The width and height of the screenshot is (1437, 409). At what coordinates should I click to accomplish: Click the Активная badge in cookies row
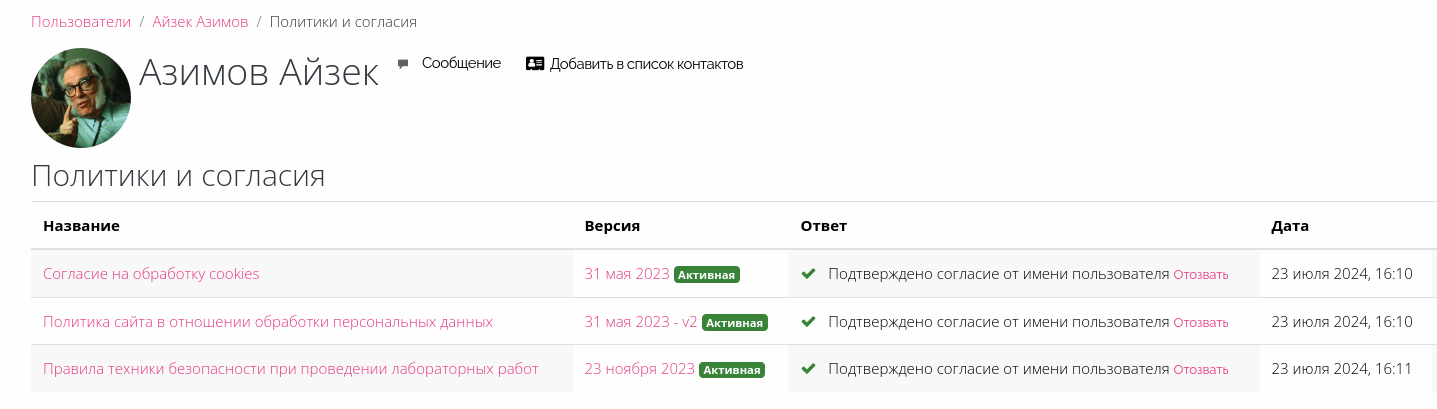(707, 274)
